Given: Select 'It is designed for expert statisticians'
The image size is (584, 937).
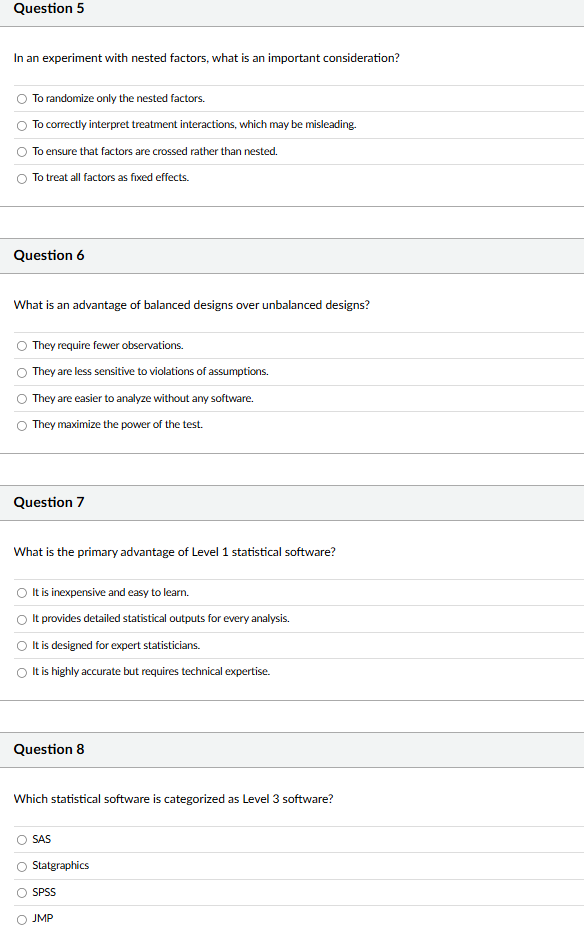Looking at the screenshot, I should pos(21,645).
